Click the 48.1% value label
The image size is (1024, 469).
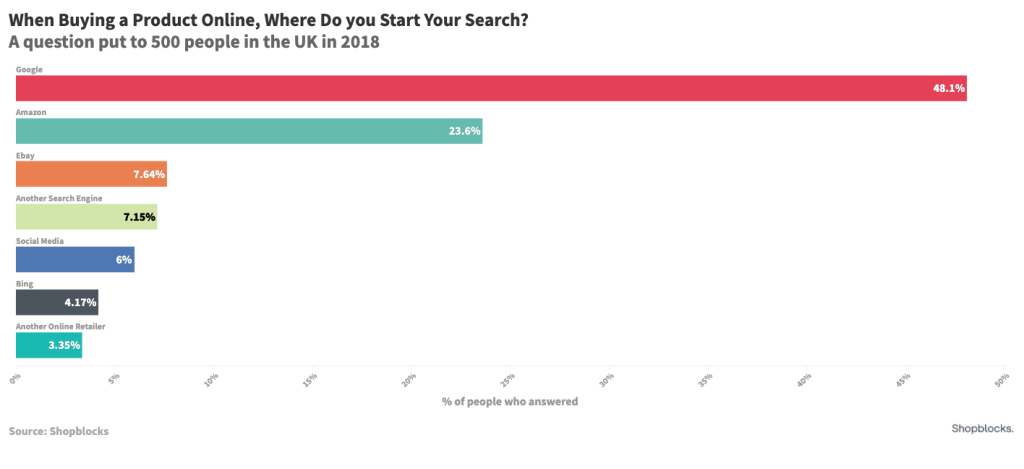(x=948, y=88)
